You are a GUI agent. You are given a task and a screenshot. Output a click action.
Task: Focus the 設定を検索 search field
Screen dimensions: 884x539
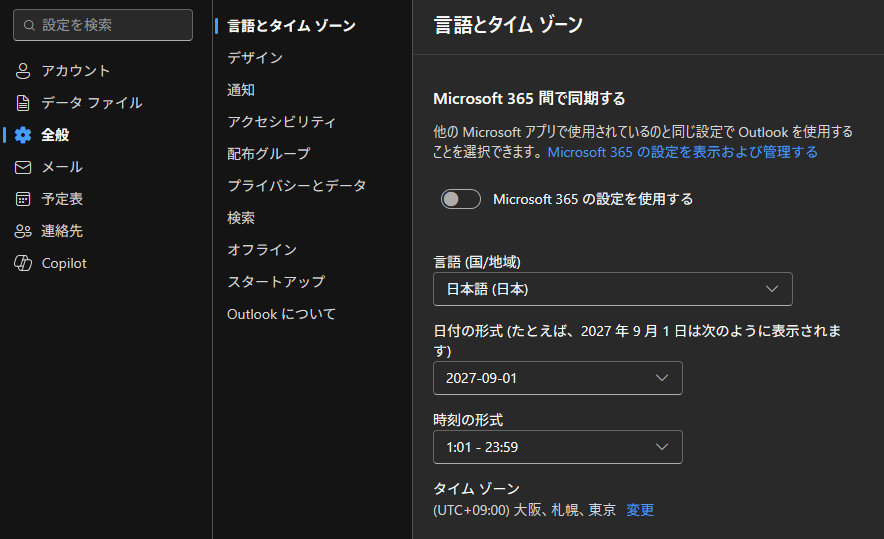pos(103,25)
